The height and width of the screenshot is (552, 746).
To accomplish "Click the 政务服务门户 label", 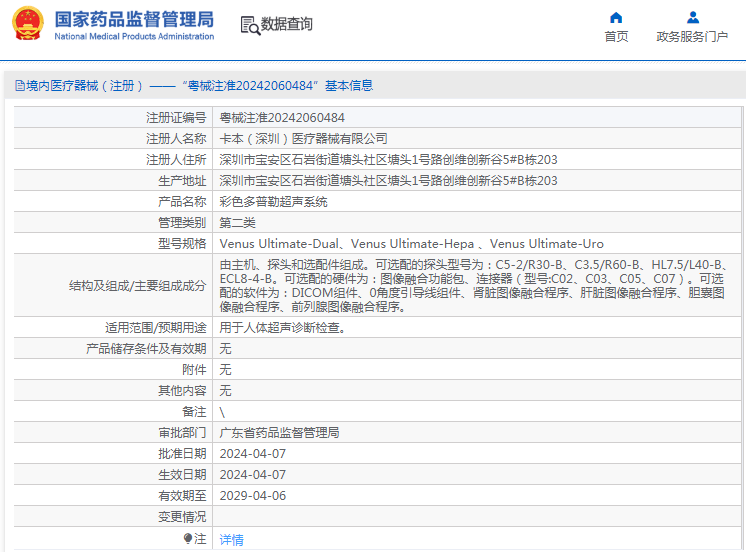I will tap(692, 37).
